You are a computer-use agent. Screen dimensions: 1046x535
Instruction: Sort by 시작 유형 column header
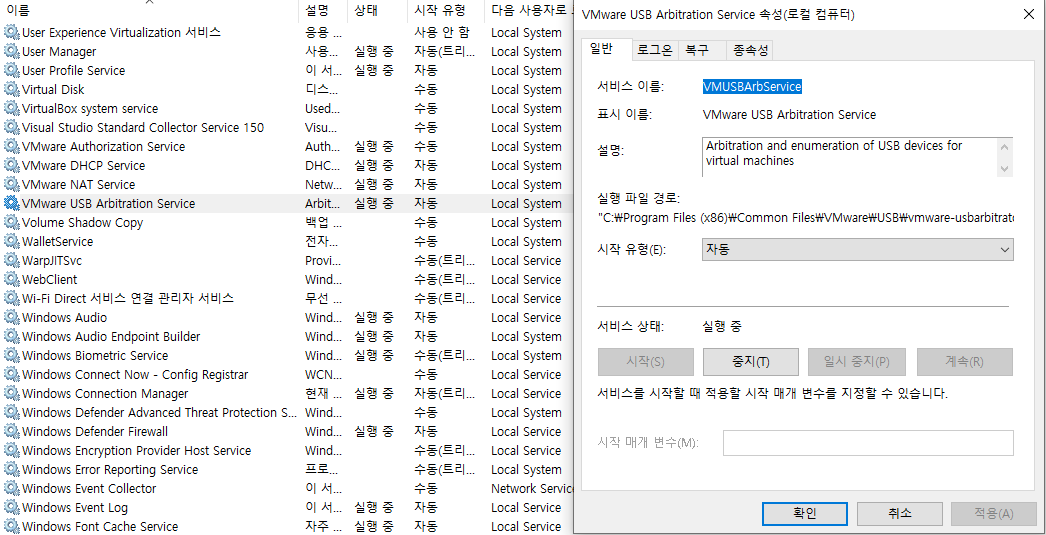click(446, 11)
